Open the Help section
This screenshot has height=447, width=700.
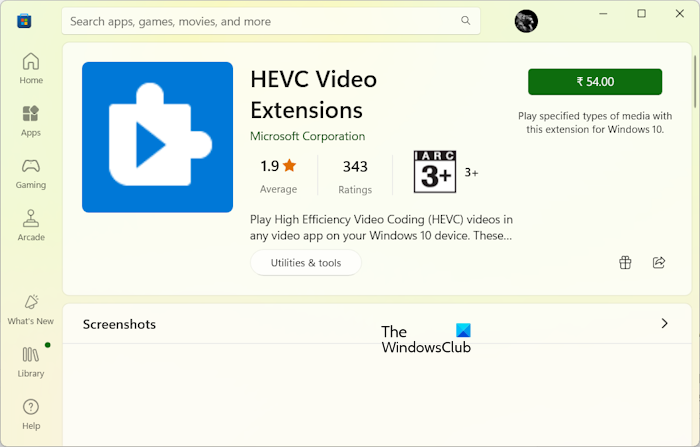pos(31,414)
